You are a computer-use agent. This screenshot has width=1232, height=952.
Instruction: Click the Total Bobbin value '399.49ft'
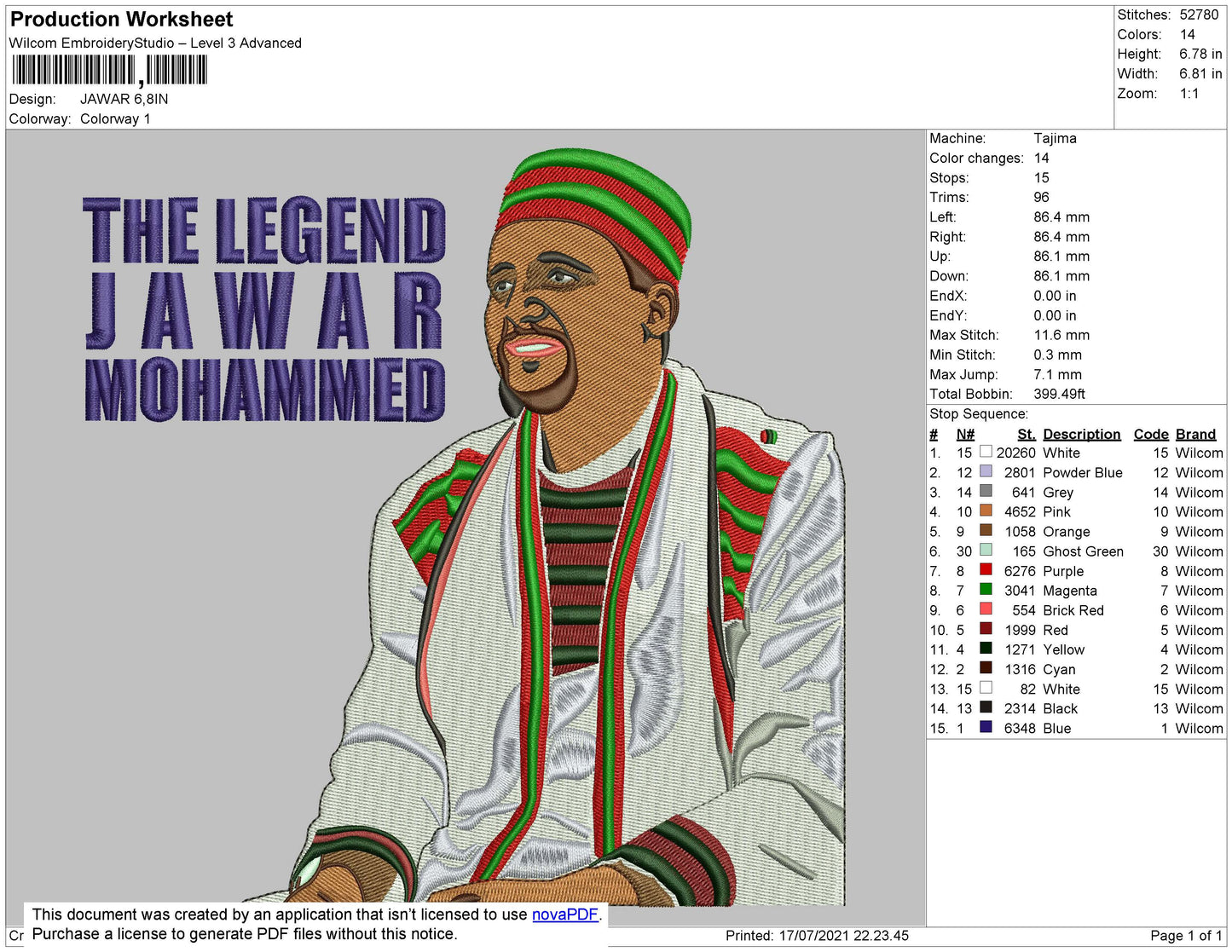(1059, 394)
